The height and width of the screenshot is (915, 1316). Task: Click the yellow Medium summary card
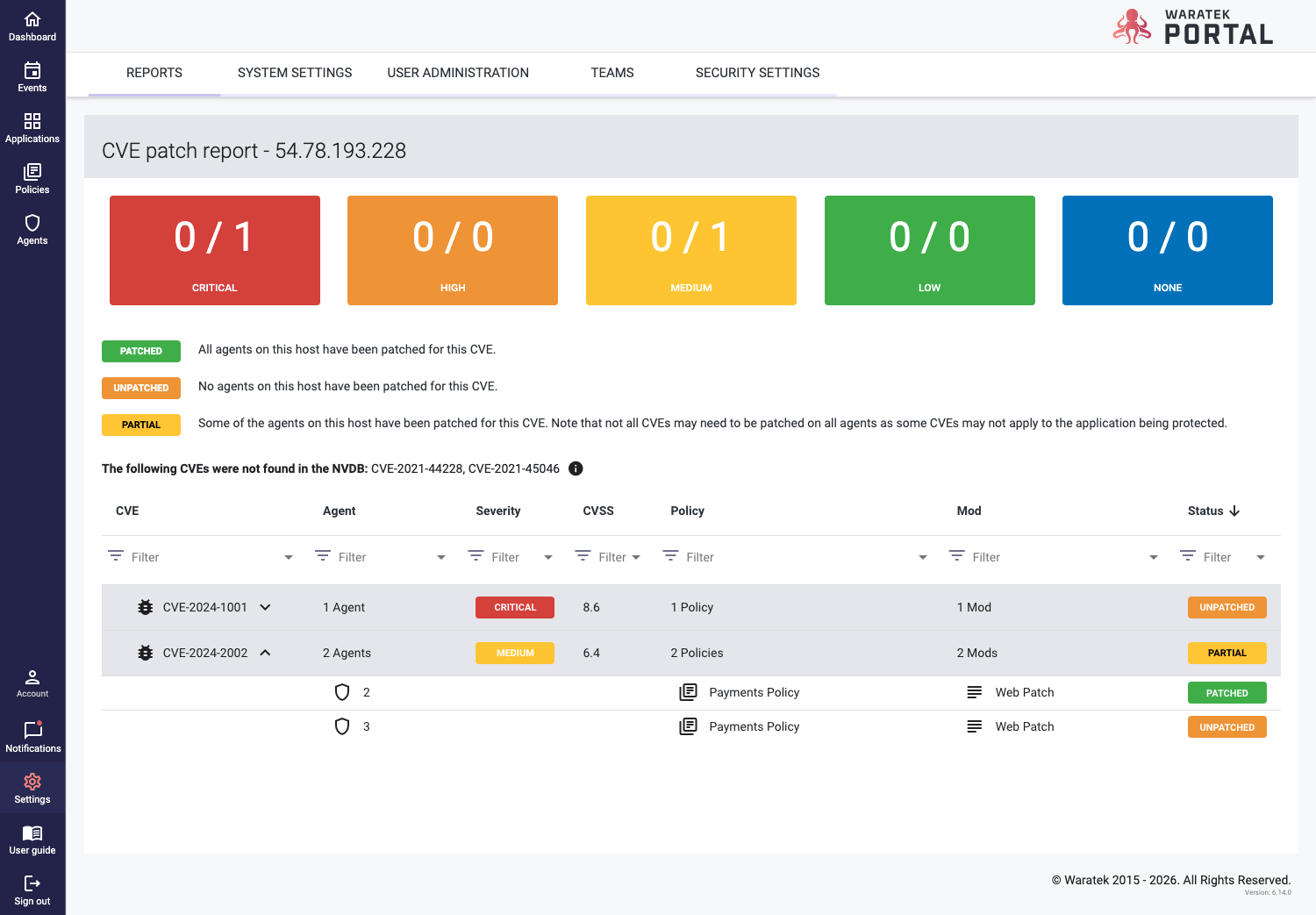pyautogui.click(x=691, y=250)
